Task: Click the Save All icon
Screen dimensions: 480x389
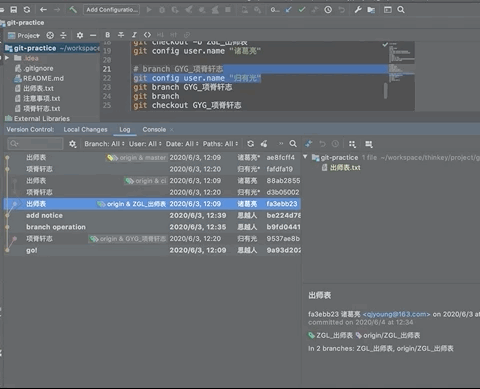Action: click(14, 10)
